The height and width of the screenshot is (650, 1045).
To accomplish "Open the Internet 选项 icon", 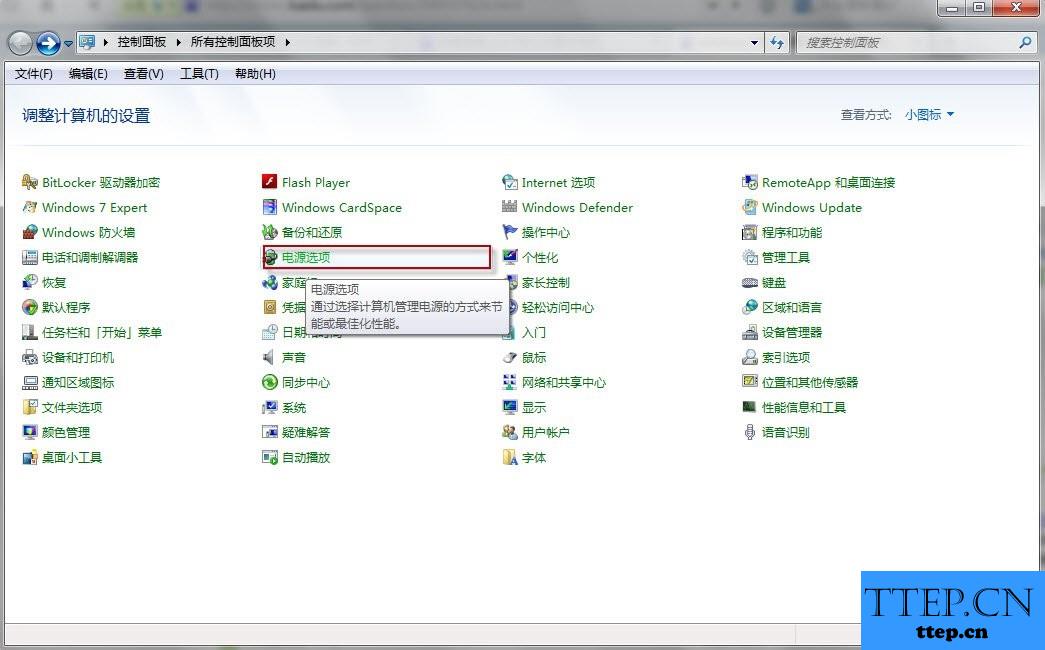I will pyautogui.click(x=510, y=182).
